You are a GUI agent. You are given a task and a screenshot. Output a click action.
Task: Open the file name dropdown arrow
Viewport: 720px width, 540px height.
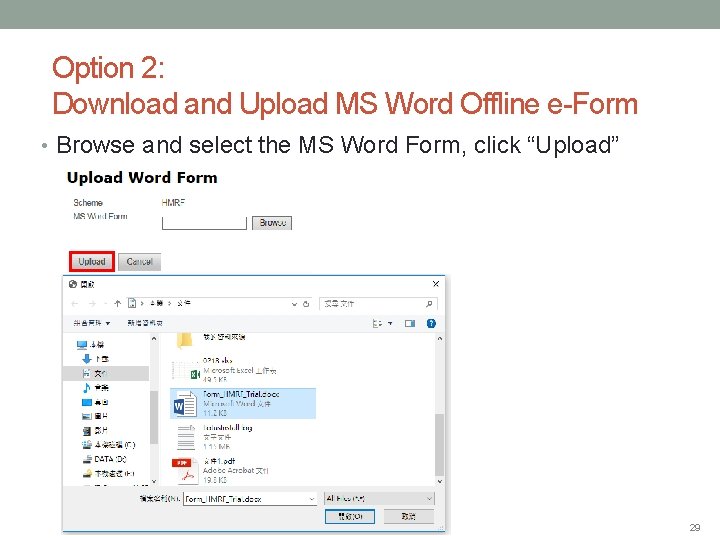click(x=312, y=499)
